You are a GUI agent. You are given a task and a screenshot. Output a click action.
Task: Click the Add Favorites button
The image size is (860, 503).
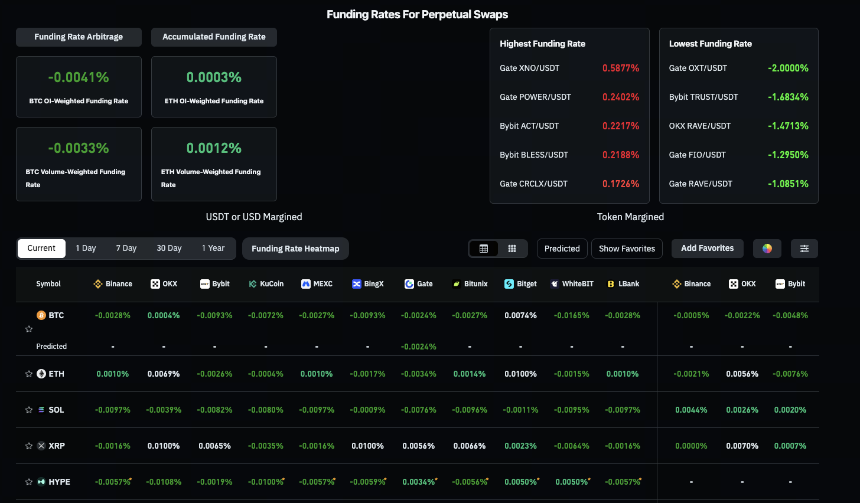click(708, 248)
